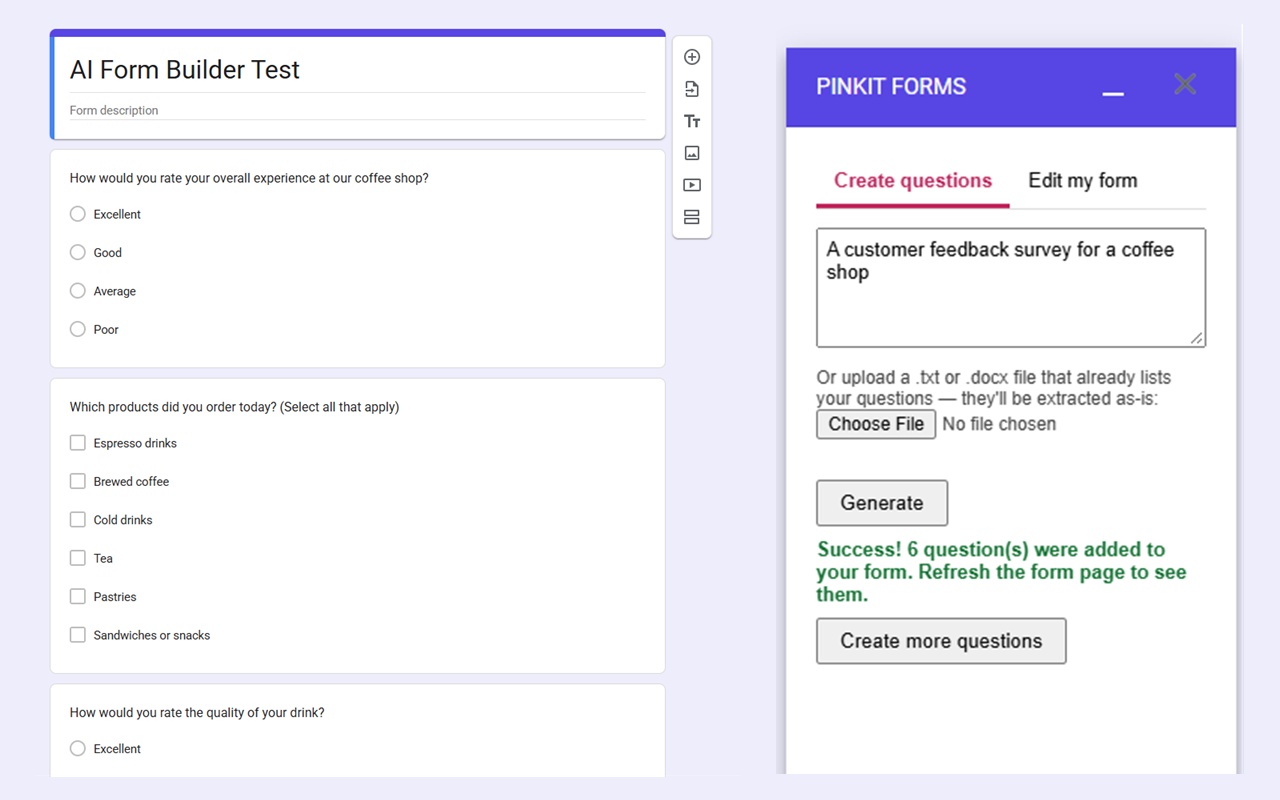Click the Import questions icon
The width and height of the screenshot is (1280, 800).
click(x=692, y=89)
